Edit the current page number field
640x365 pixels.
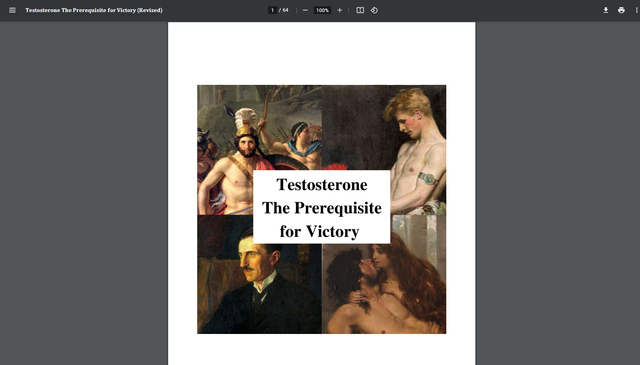272,10
